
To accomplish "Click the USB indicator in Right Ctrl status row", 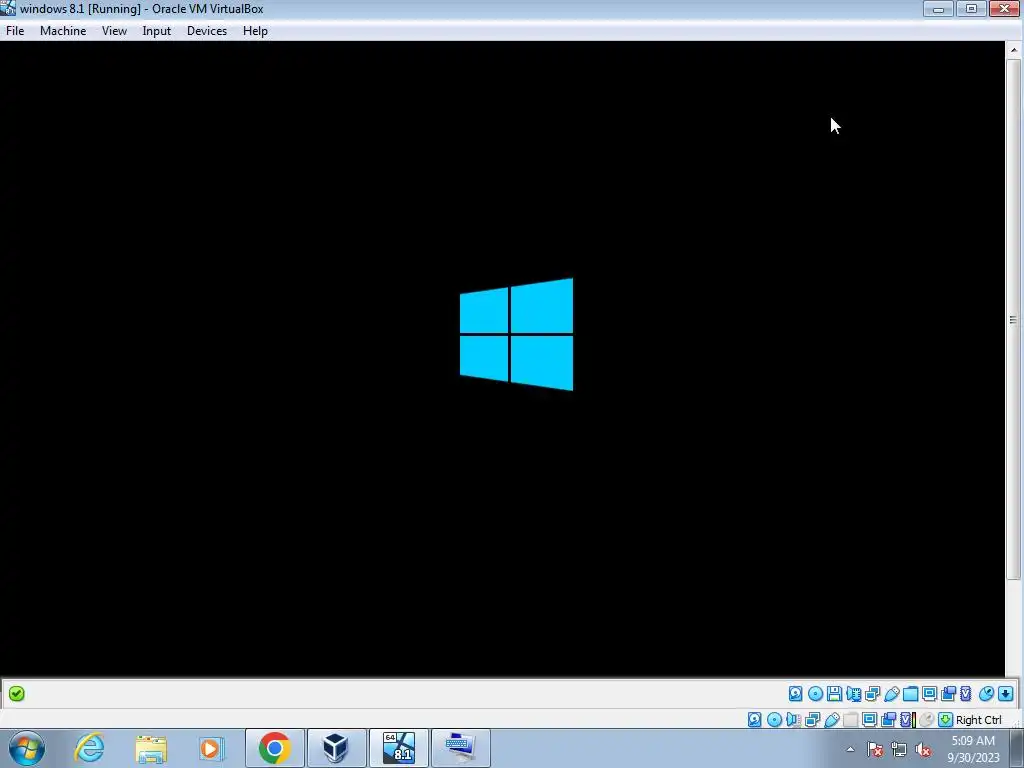I will [831, 720].
